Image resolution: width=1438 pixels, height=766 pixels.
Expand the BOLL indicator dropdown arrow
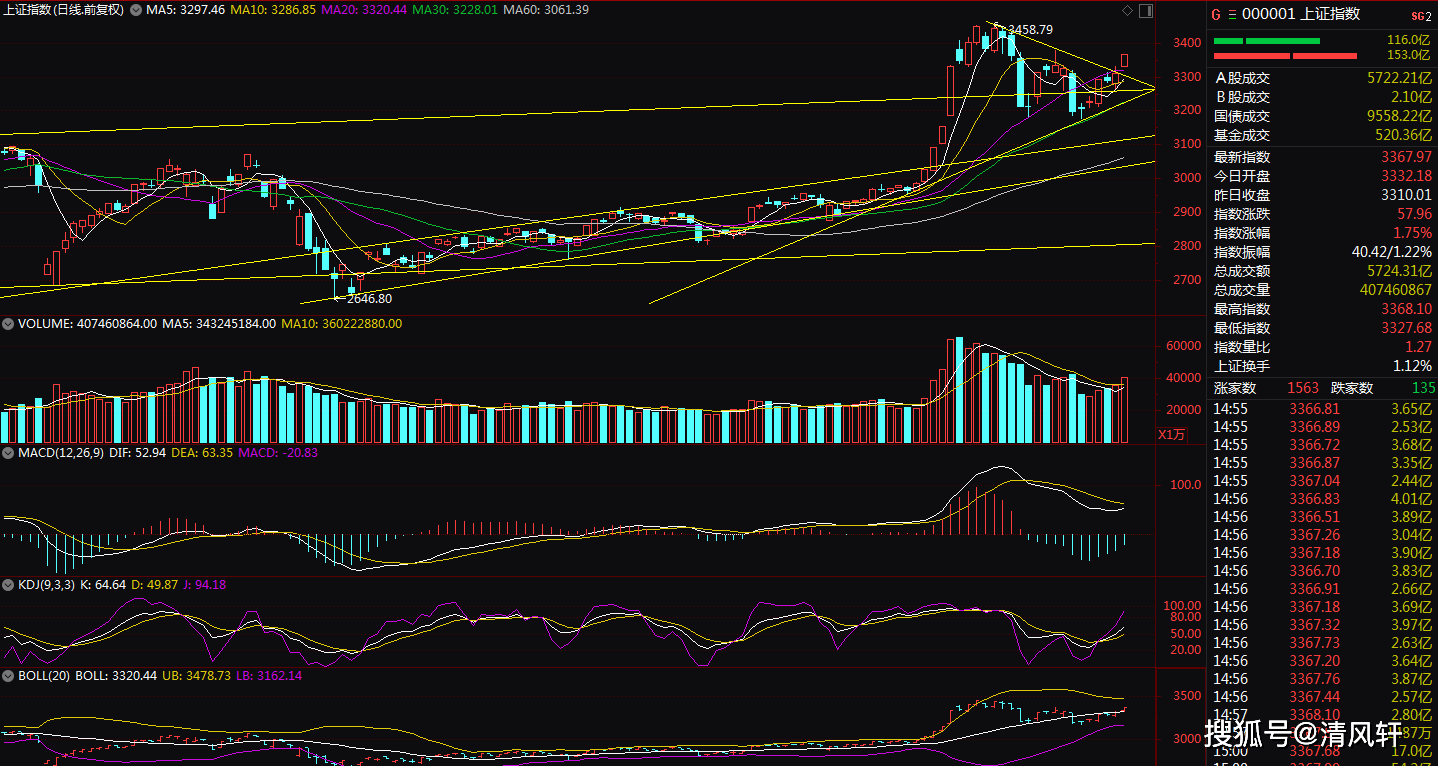click(x=8, y=675)
